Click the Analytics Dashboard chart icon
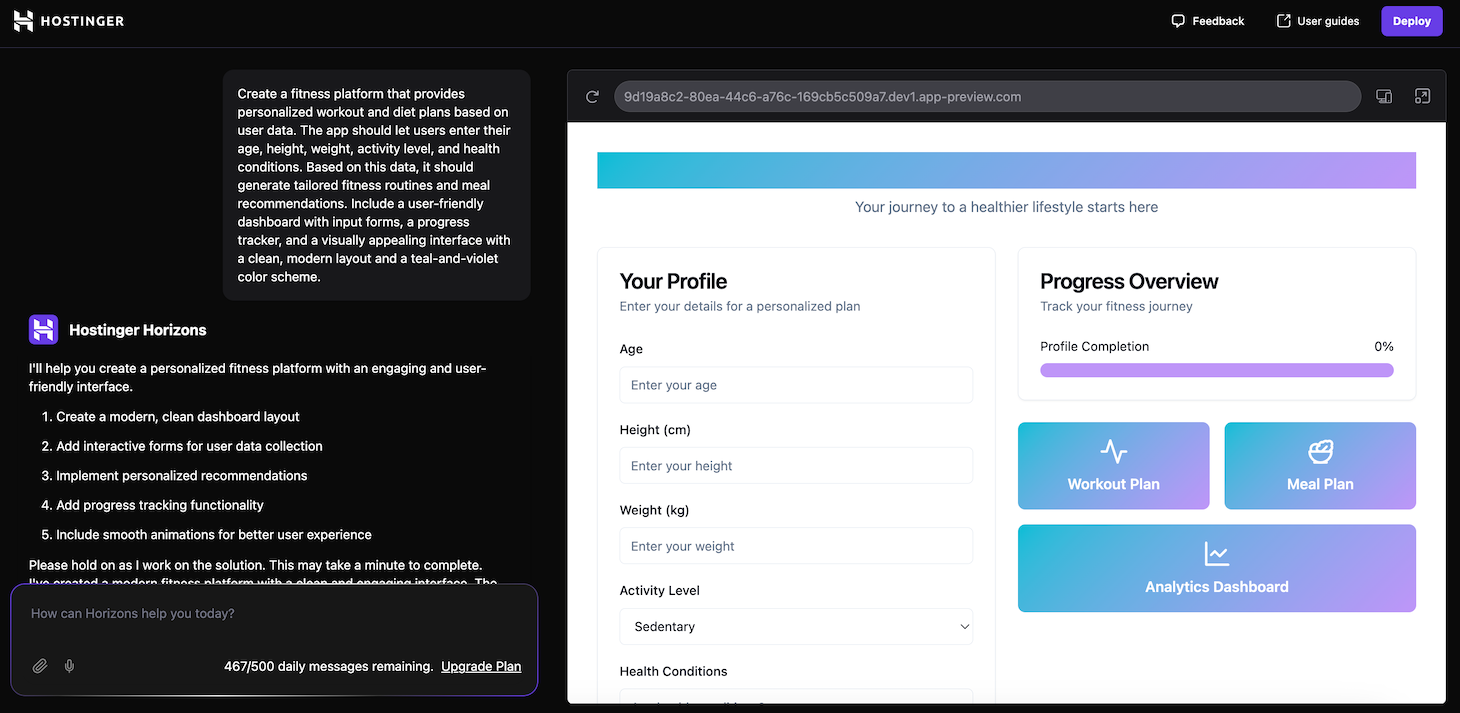Viewport: 1460px width, 713px height. pyautogui.click(x=1216, y=551)
